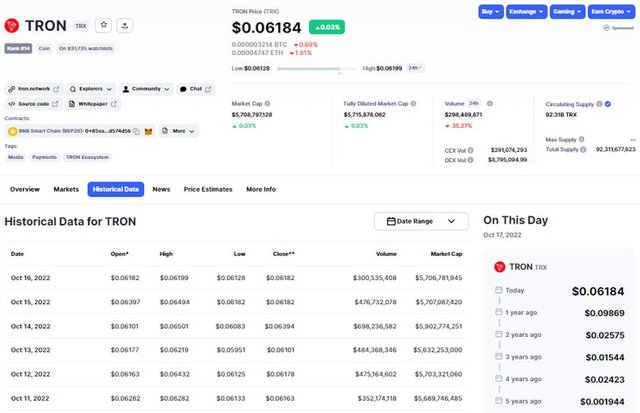Click the green 0.03% price change badge
The image size is (640, 413).
327,27
